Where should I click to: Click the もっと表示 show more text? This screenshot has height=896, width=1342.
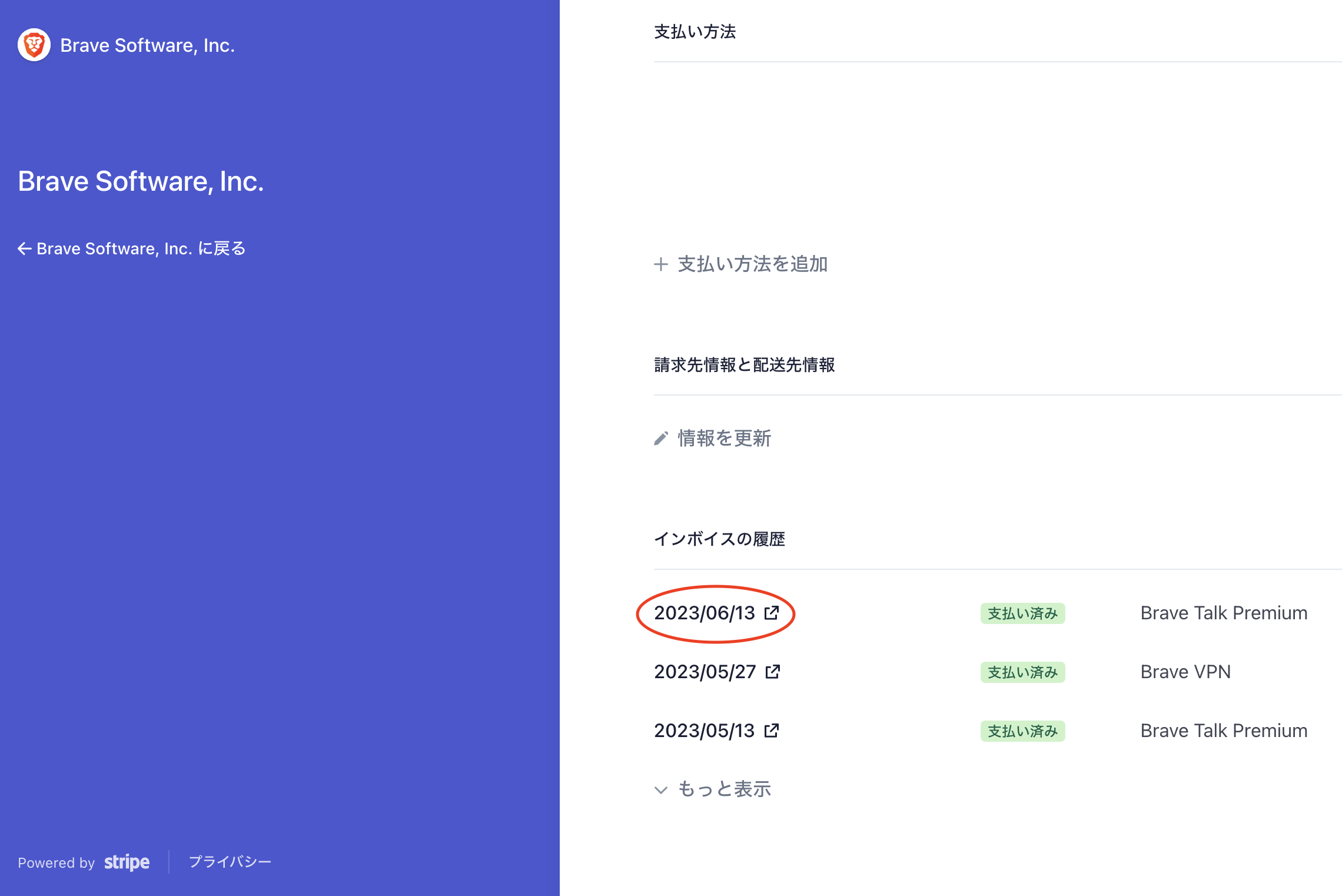coord(724,789)
